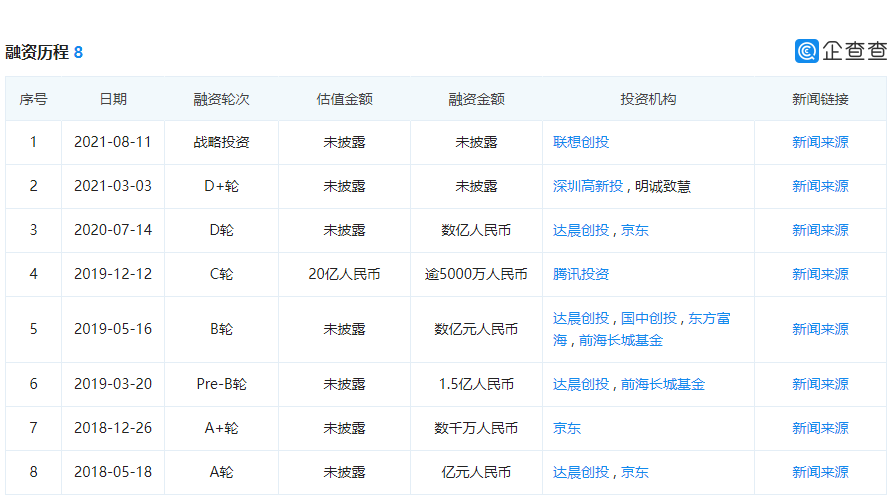Click the 估值金额 column header
Viewport: 893px width, 499px height.
click(345, 99)
